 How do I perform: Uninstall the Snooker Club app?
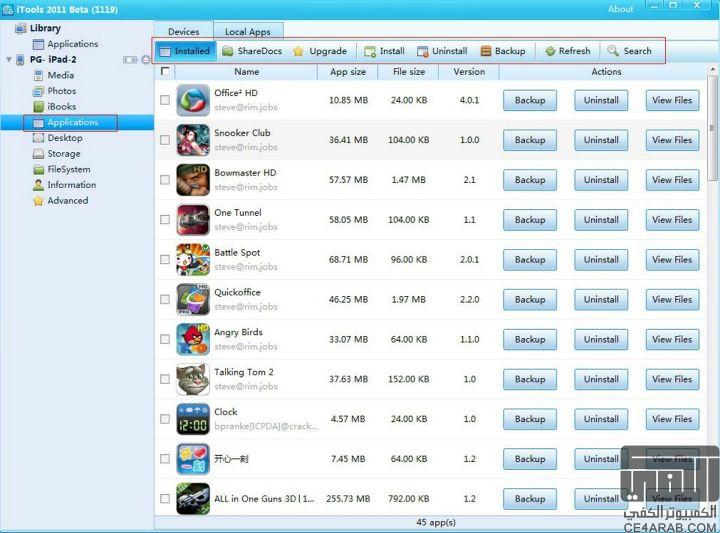[x=601, y=140]
